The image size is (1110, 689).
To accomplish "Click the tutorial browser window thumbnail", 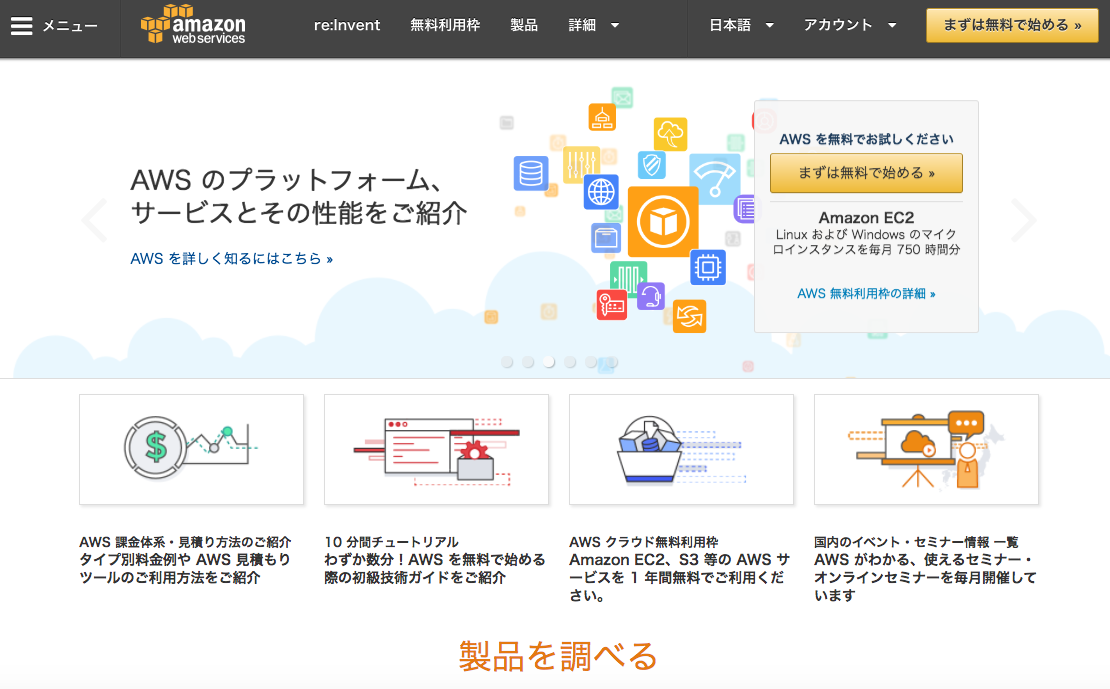I will pos(436,450).
